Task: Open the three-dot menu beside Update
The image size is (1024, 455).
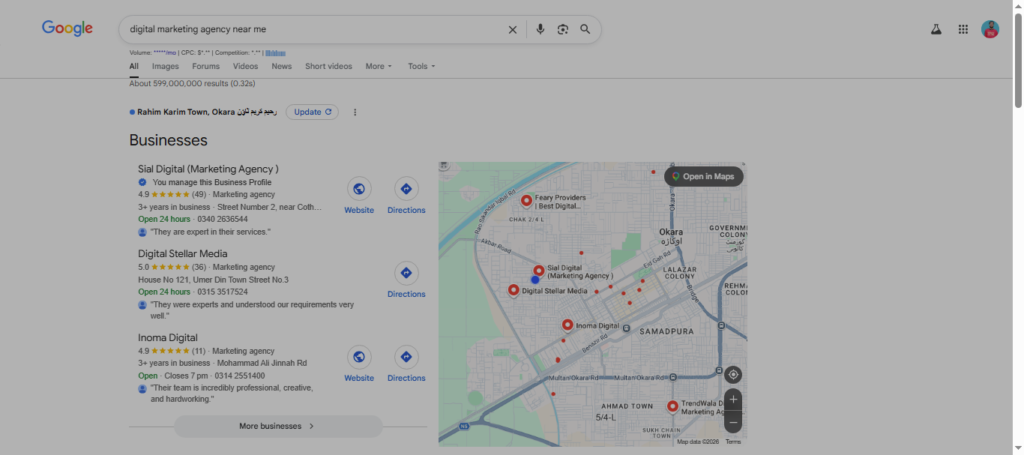Action: tap(355, 112)
